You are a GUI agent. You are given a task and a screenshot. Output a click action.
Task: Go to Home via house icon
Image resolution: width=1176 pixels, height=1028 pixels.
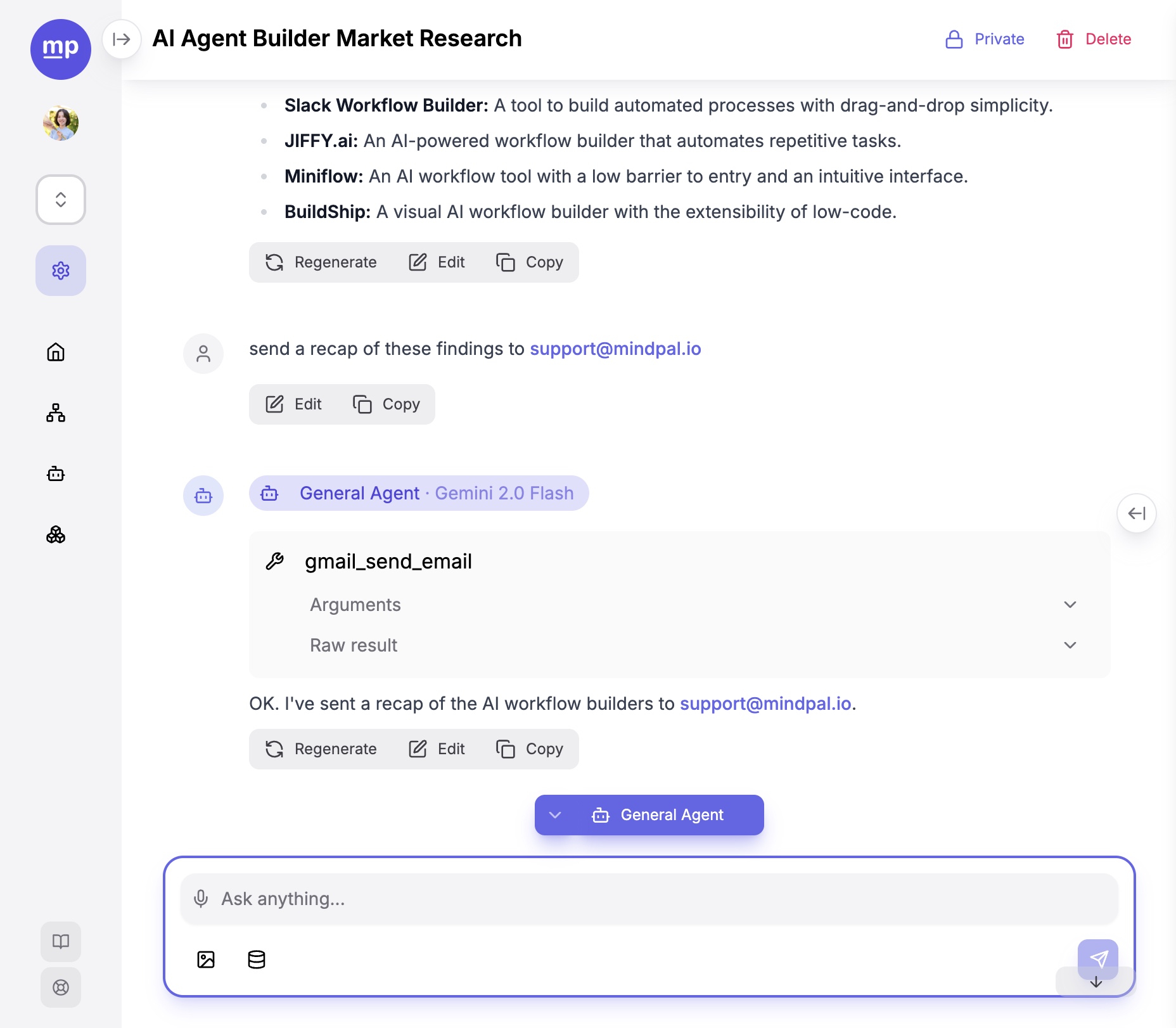tap(56, 352)
